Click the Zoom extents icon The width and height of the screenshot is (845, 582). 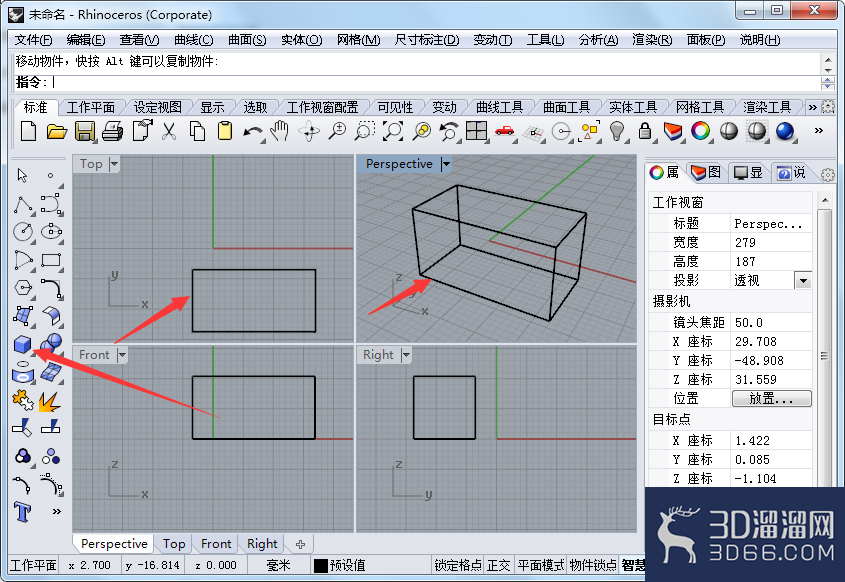393,131
